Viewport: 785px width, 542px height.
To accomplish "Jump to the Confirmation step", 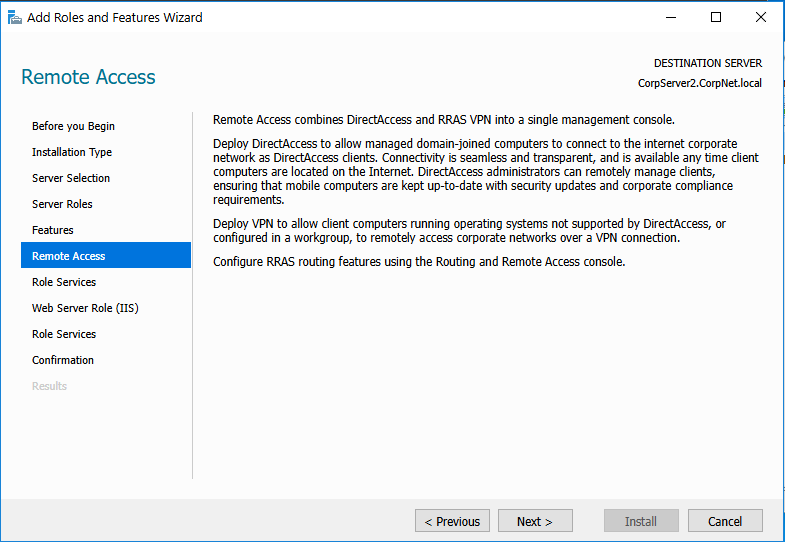I will [x=63, y=360].
